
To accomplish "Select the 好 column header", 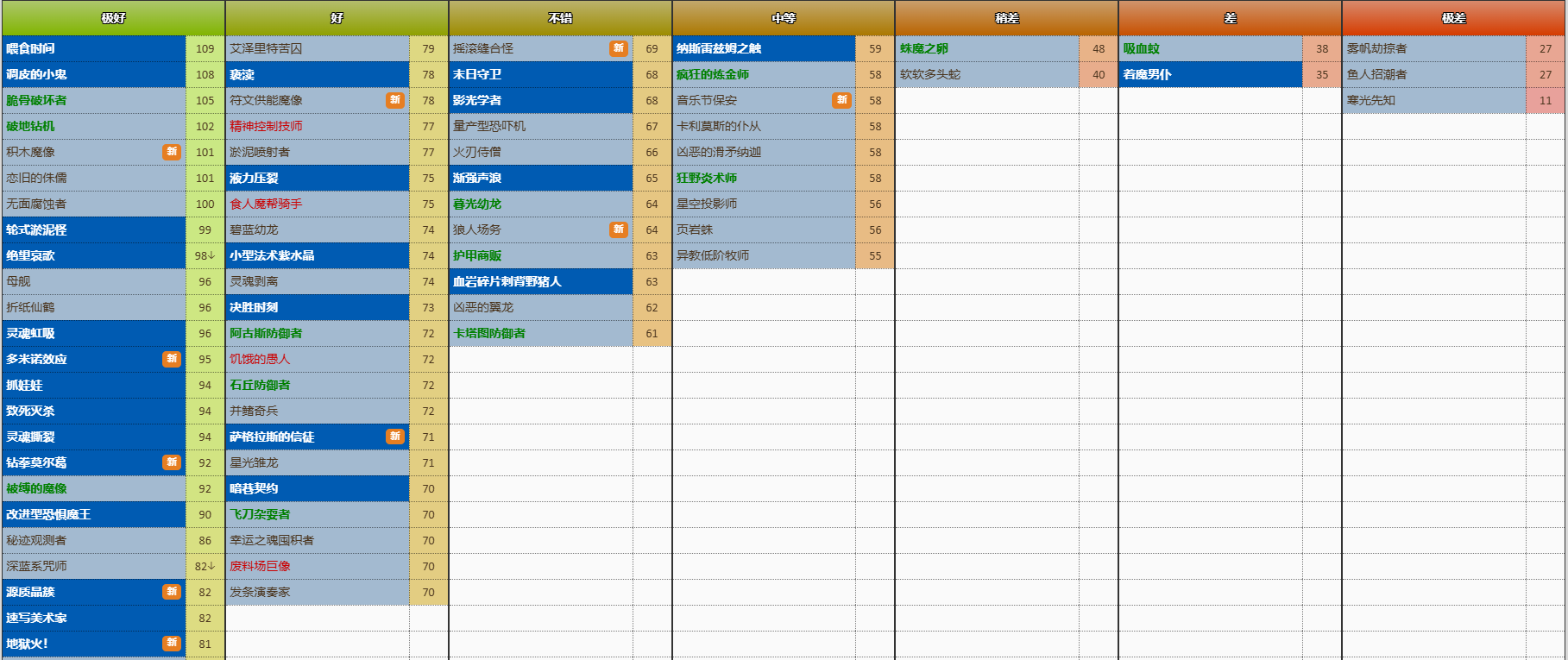I will (337, 18).
